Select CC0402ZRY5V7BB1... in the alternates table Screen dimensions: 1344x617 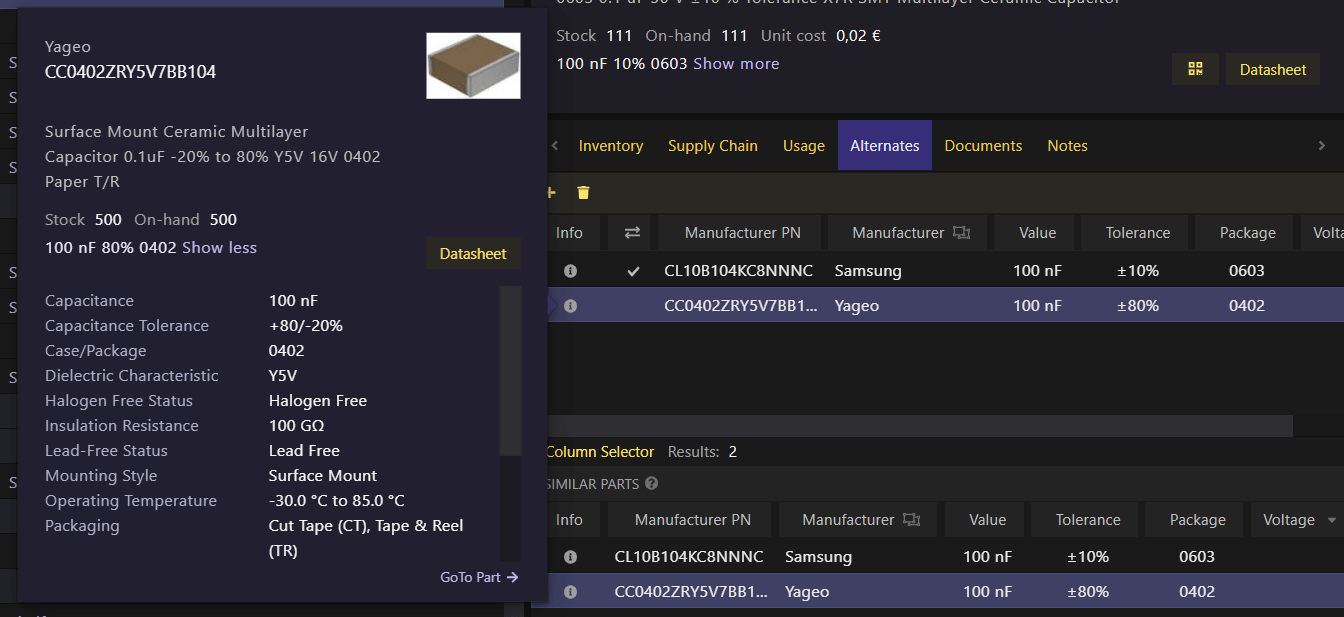[x=741, y=306]
